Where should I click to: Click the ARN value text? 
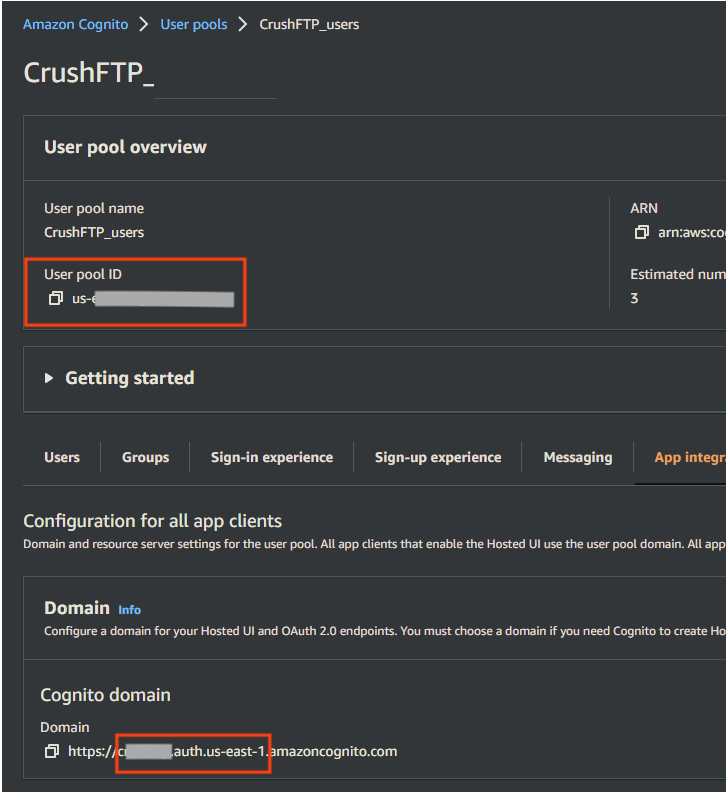[x=692, y=232]
